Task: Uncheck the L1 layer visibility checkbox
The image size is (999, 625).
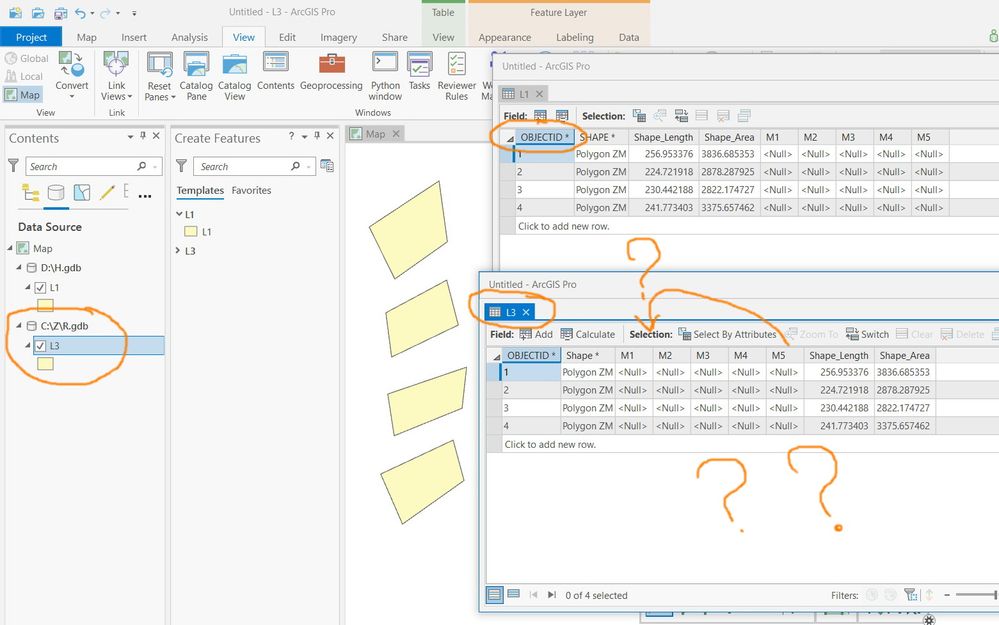Action: pos(40,288)
